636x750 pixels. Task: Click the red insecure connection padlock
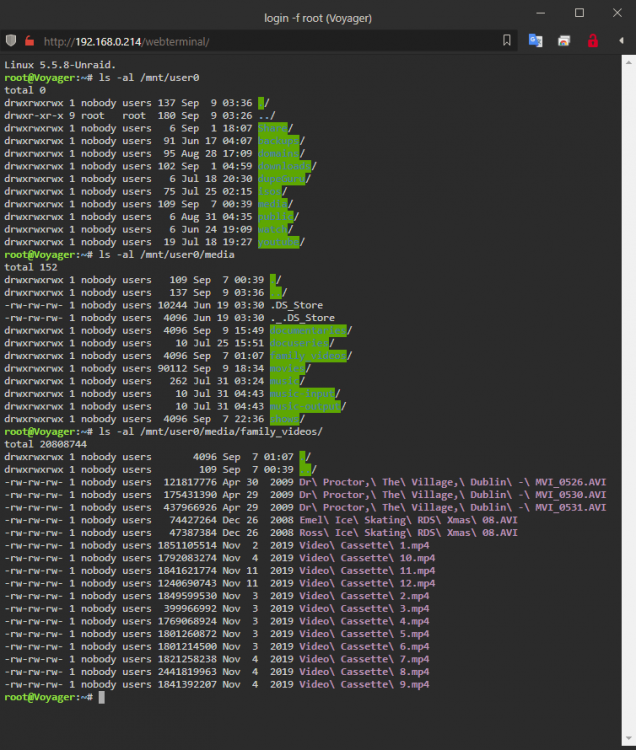pyautogui.click(x=29, y=41)
